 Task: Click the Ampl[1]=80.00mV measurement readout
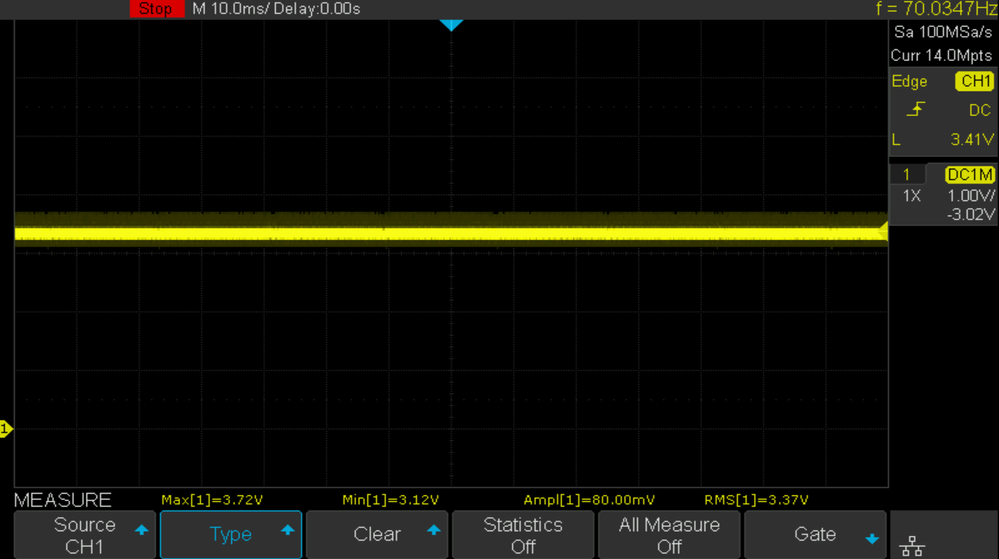coord(589,500)
